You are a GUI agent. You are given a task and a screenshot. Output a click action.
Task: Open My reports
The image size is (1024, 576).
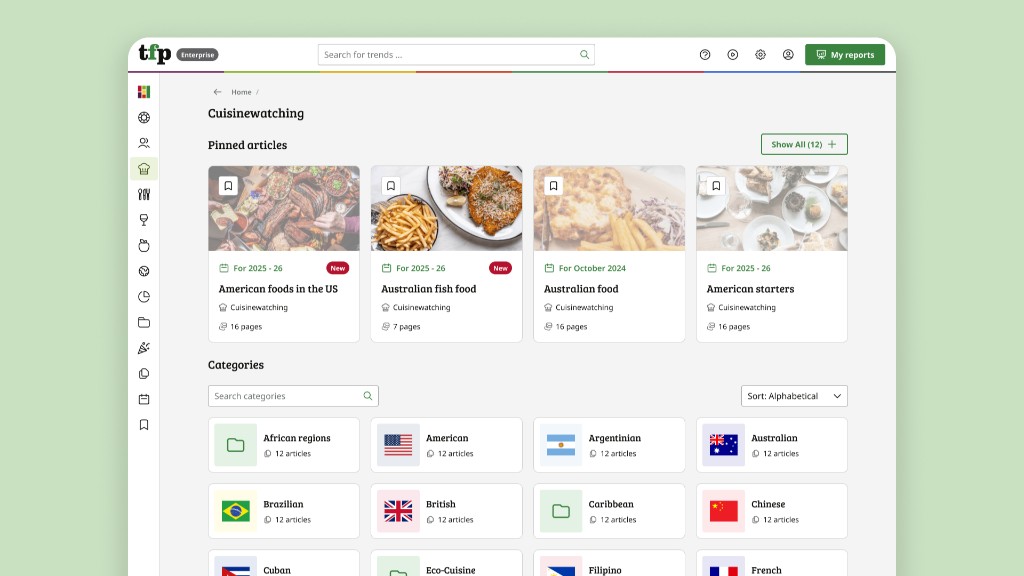pyautogui.click(x=845, y=55)
